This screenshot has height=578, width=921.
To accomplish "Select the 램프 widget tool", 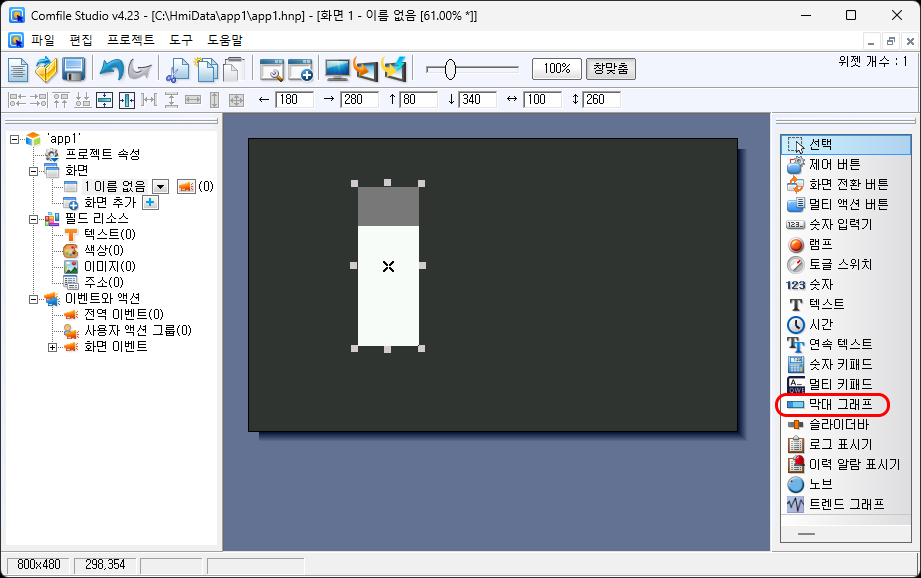I will (820, 244).
